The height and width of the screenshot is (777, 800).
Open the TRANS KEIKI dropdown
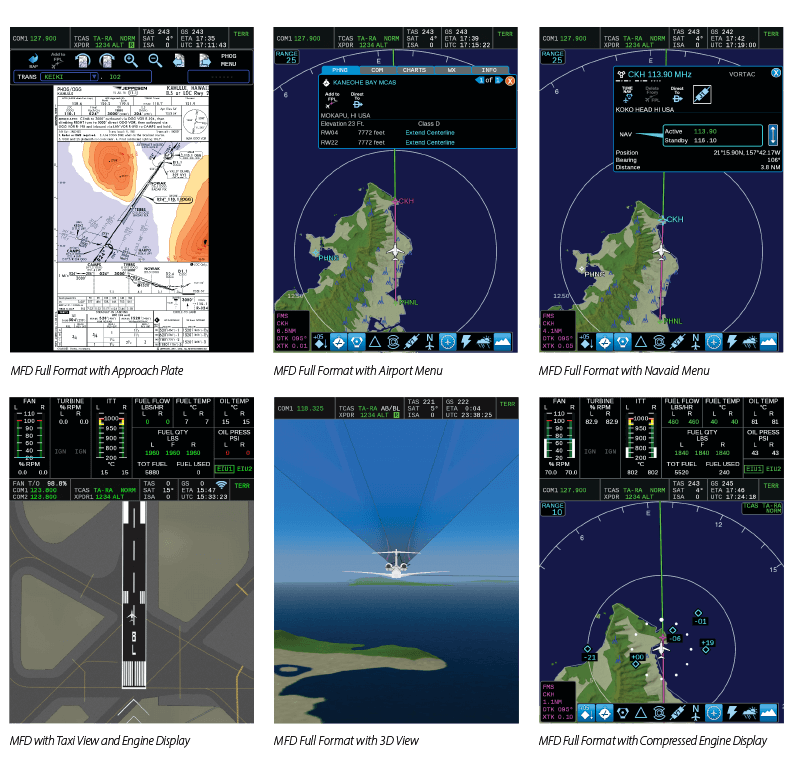pyautogui.click(x=95, y=75)
